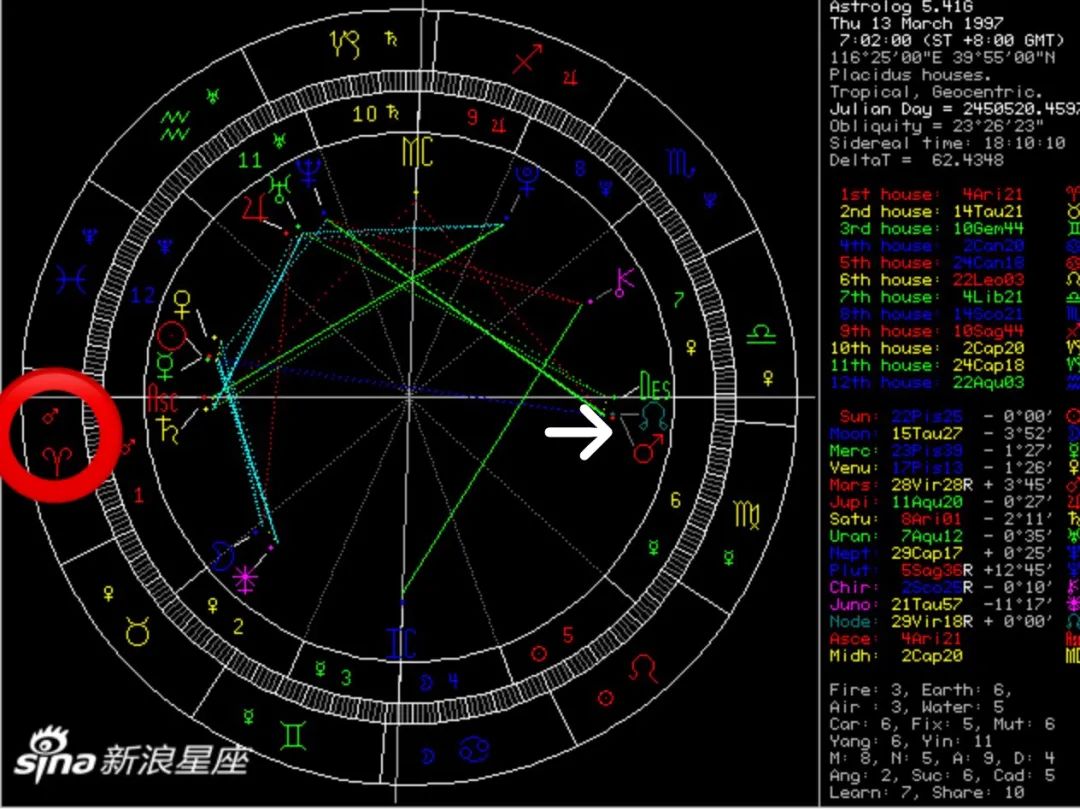Click the 'Node: 29Vir18R' row

tap(942, 621)
